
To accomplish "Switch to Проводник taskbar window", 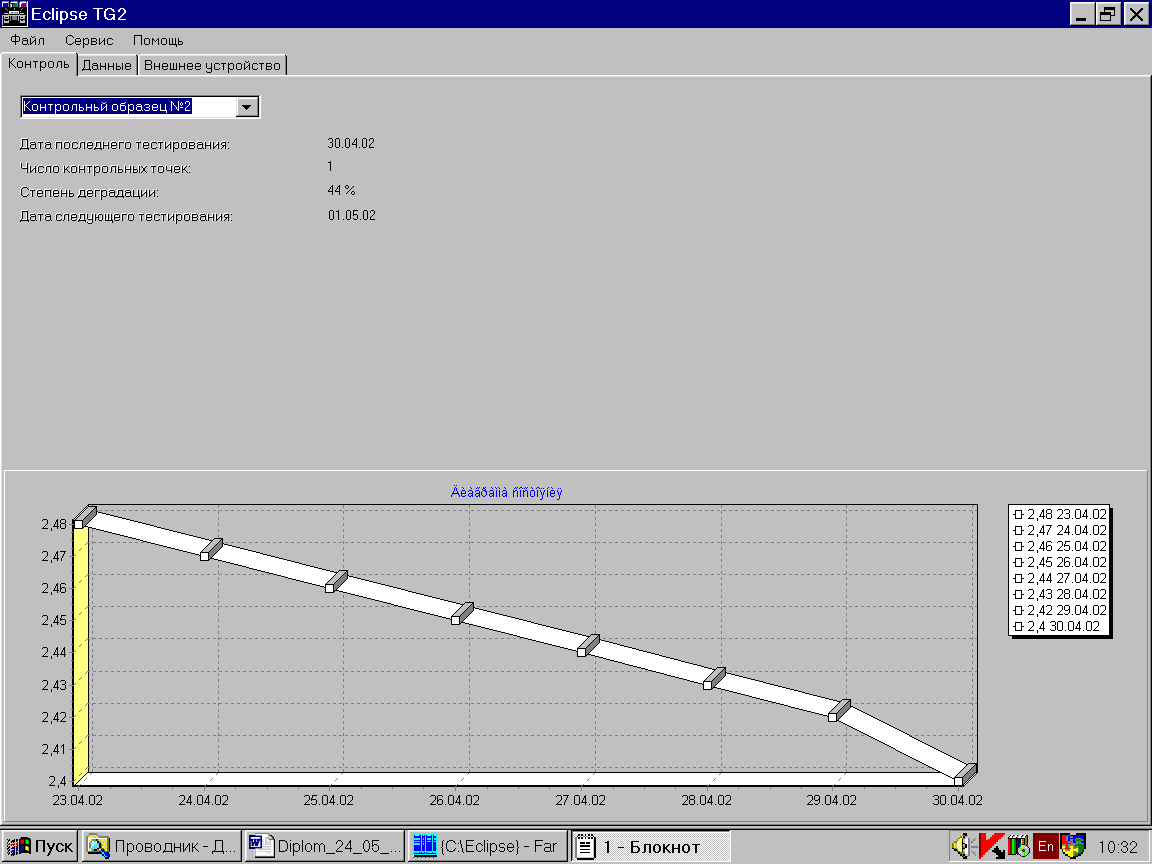I will tap(161, 847).
